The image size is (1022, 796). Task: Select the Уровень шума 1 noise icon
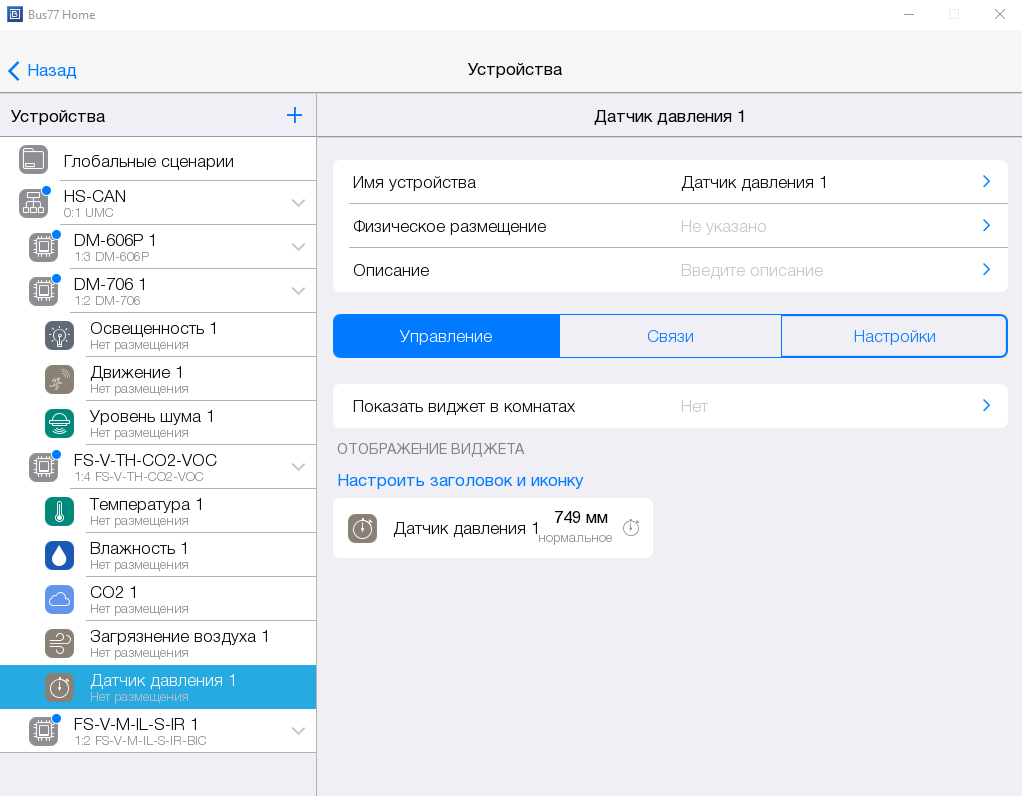click(59, 423)
